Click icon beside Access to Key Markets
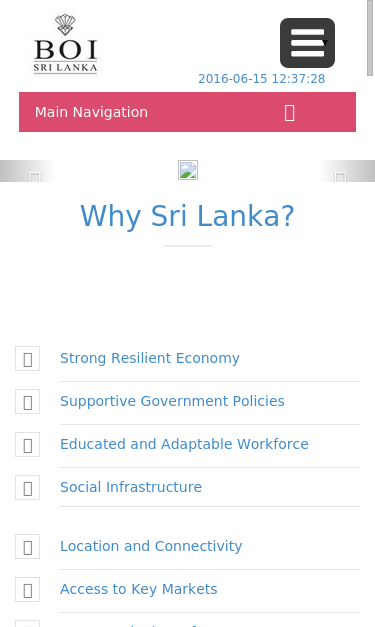375x627 pixels. [28, 590]
